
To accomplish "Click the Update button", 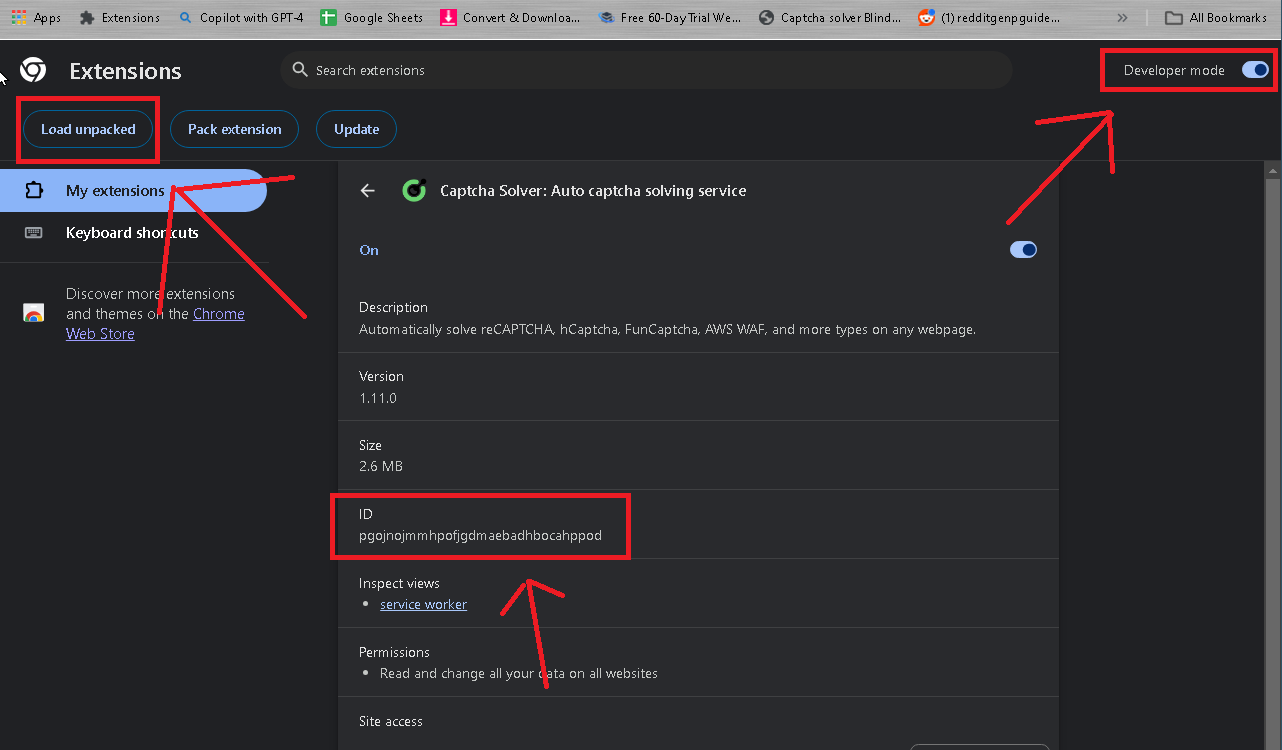I will pos(356,129).
